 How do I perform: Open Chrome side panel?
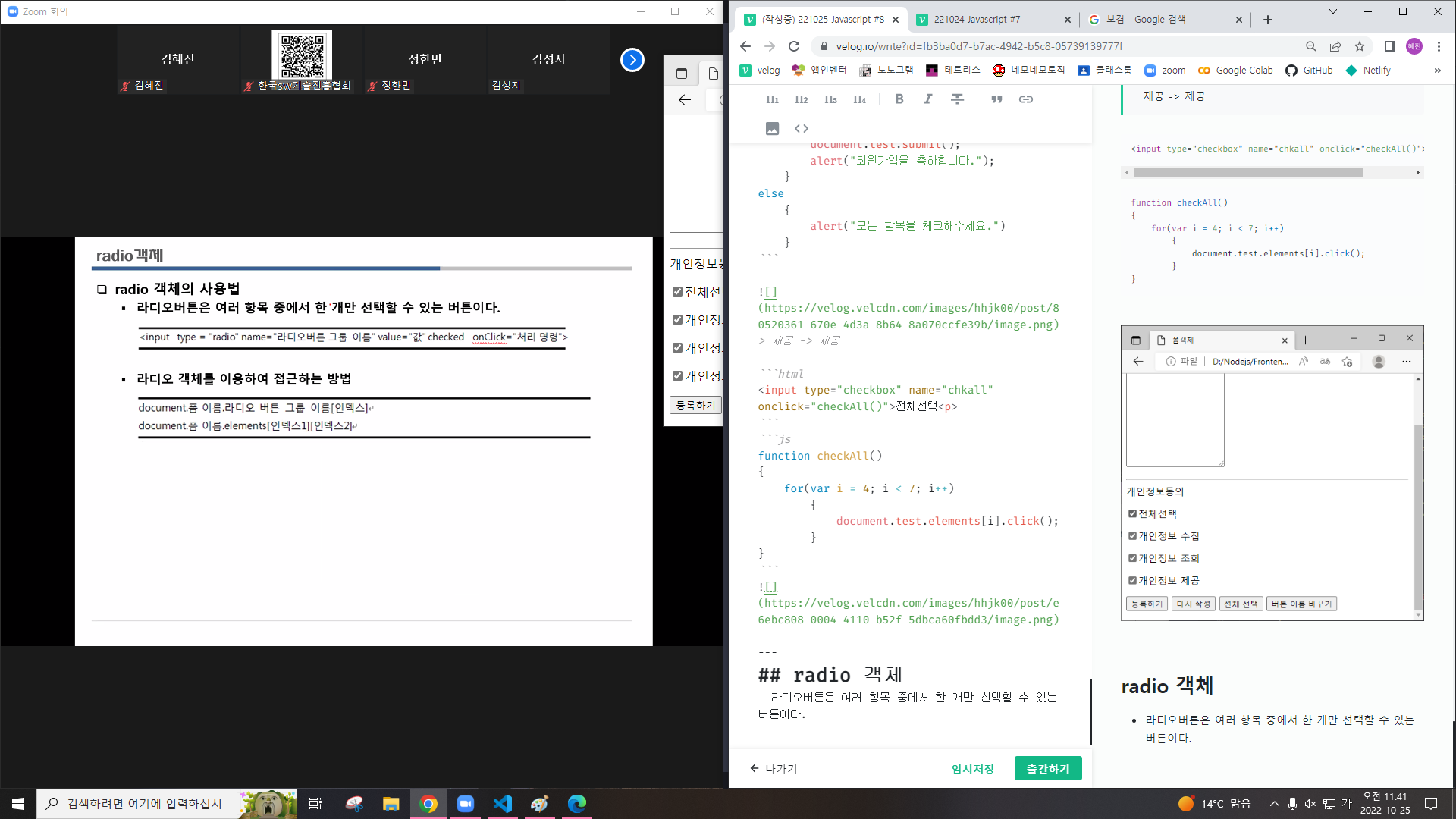pyautogui.click(x=1389, y=46)
